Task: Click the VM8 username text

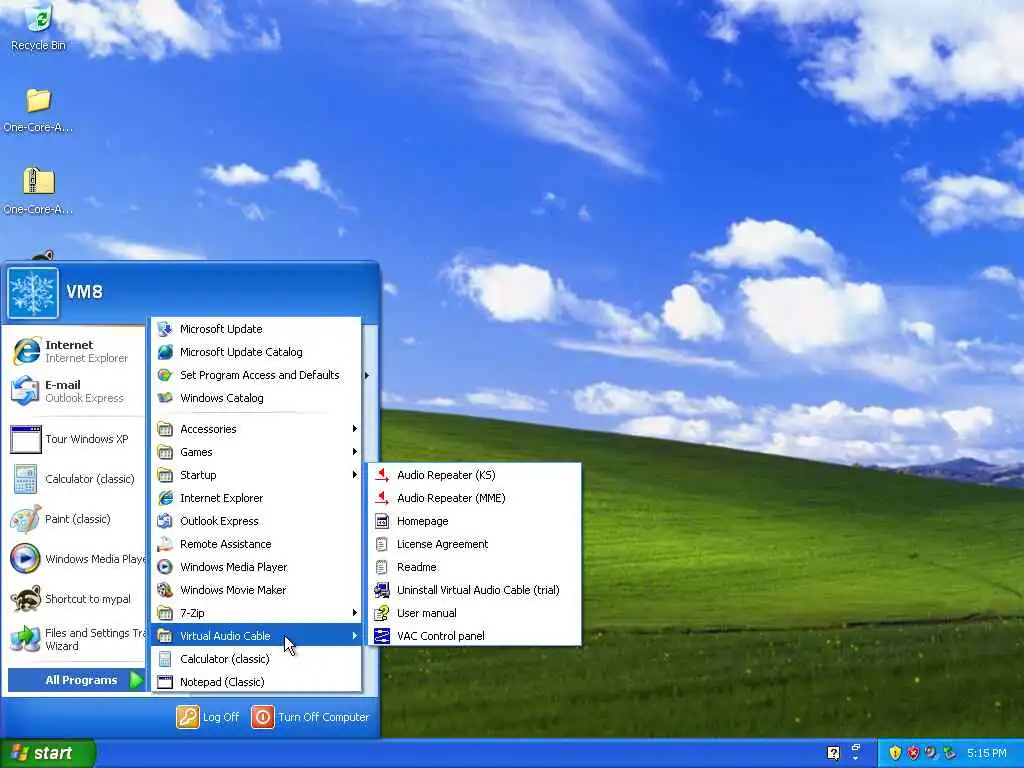Action: click(84, 291)
